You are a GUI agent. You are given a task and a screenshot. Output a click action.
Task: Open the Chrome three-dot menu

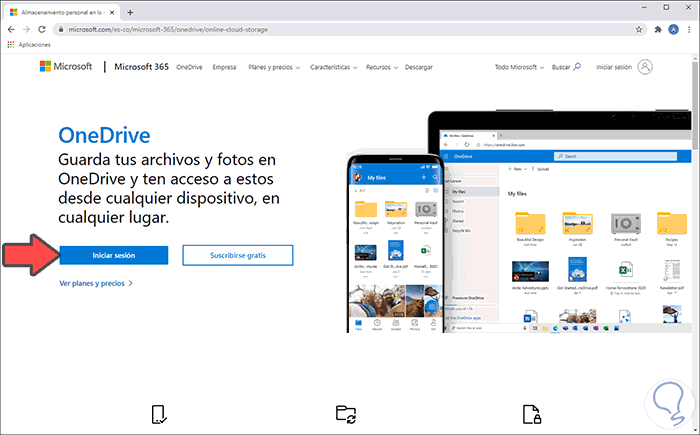[690, 29]
